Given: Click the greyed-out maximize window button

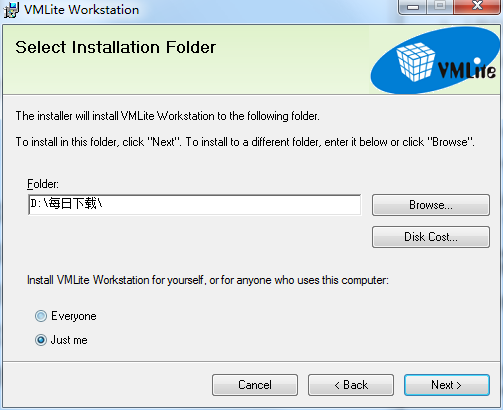Looking at the screenshot, I should coord(440,7).
